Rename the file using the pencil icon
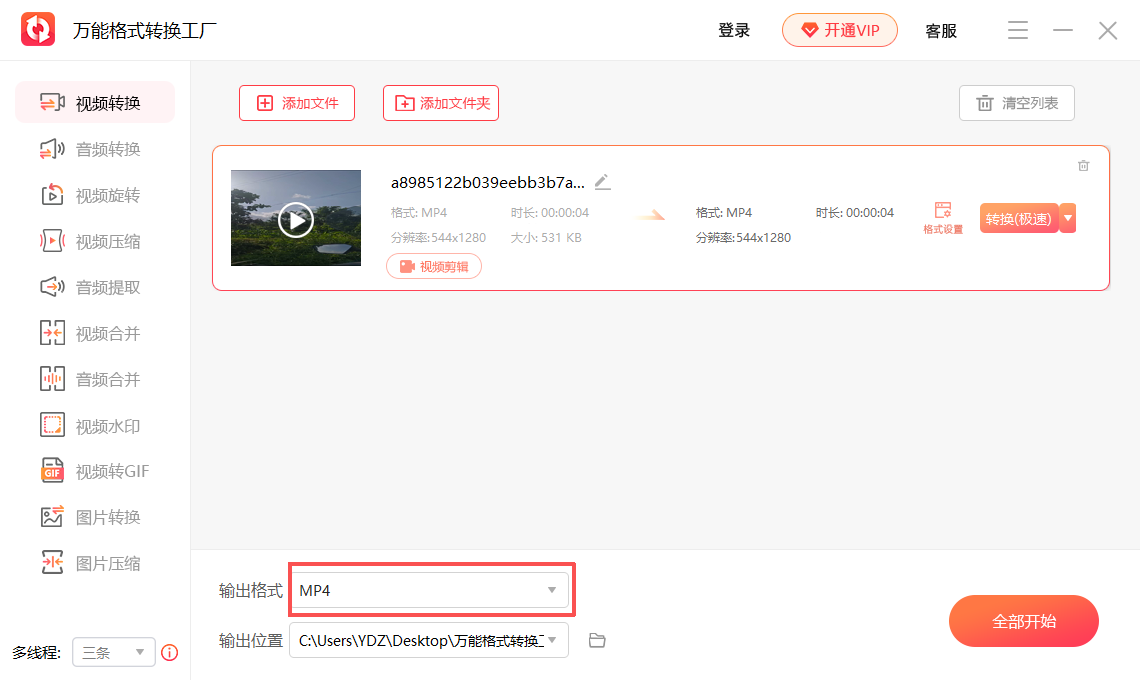This screenshot has height=680, width=1140. (x=602, y=181)
